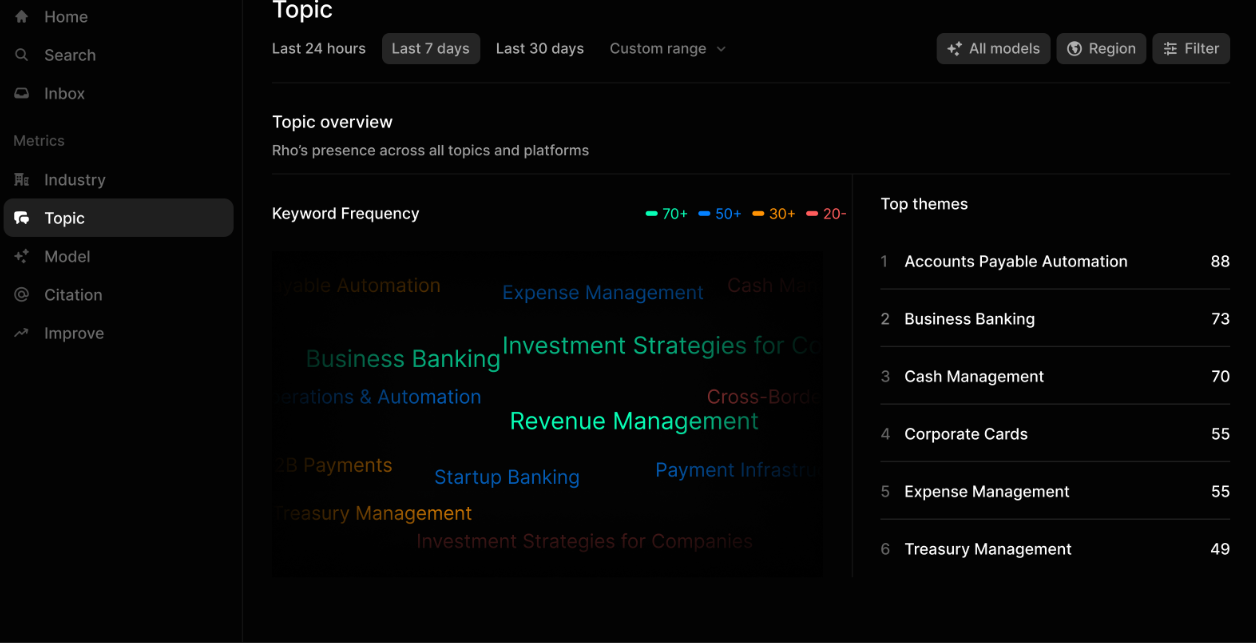Image resolution: width=1256 pixels, height=643 pixels.
Task: Open the Improve section icon
Action: pyautogui.click(x=21, y=333)
